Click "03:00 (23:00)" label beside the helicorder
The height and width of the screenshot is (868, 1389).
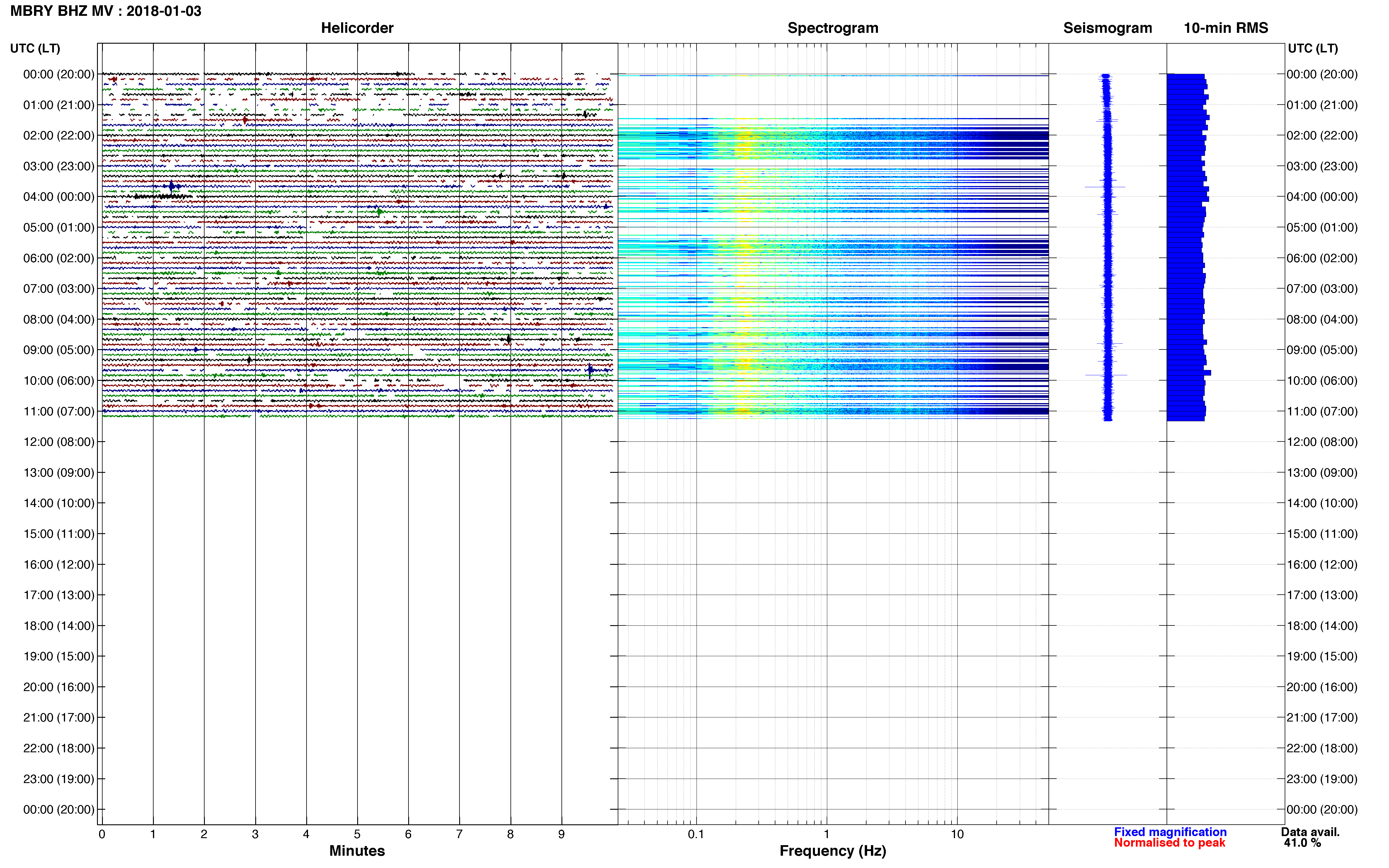(59, 166)
